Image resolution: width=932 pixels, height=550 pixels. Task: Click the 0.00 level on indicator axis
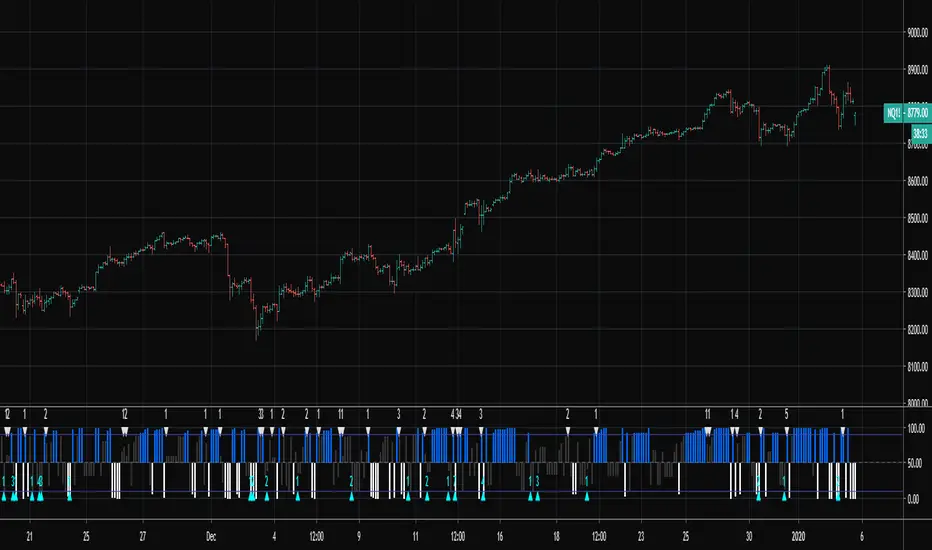[x=914, y=499]
